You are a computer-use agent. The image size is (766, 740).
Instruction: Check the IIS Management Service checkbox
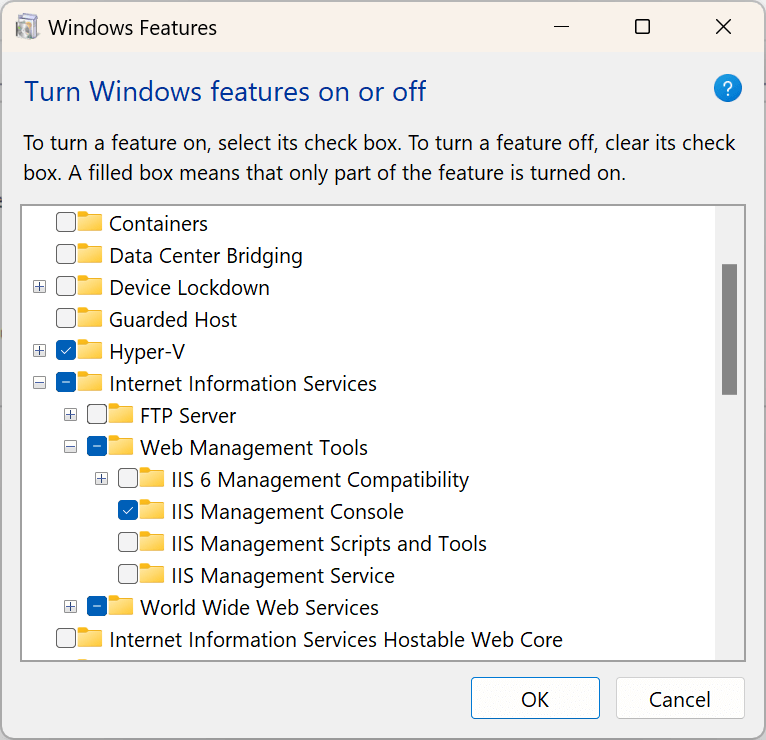tap(128, 574)
